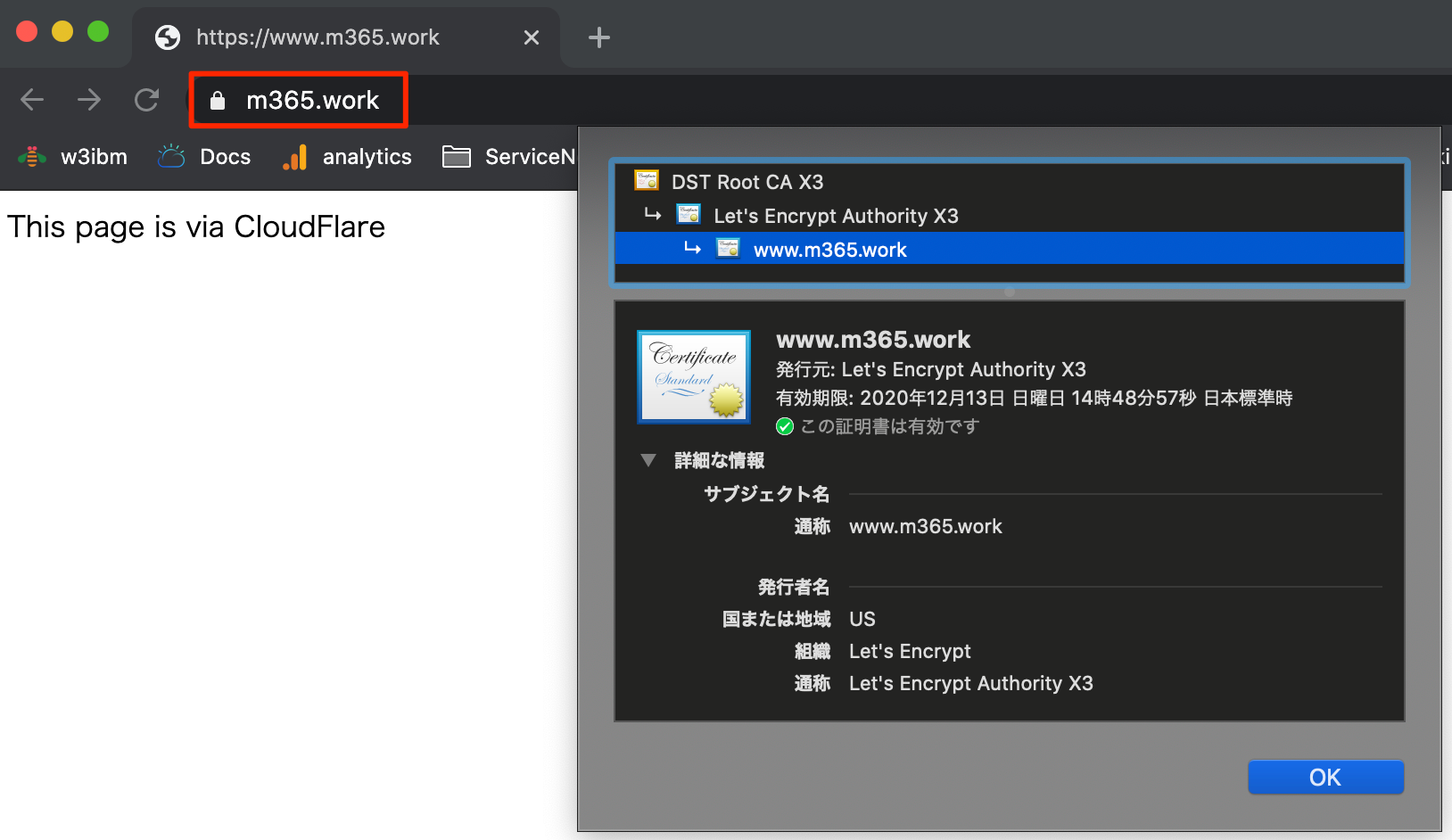Click the red close window button
Screen dimensions: 1452x840
click(27, 32)
